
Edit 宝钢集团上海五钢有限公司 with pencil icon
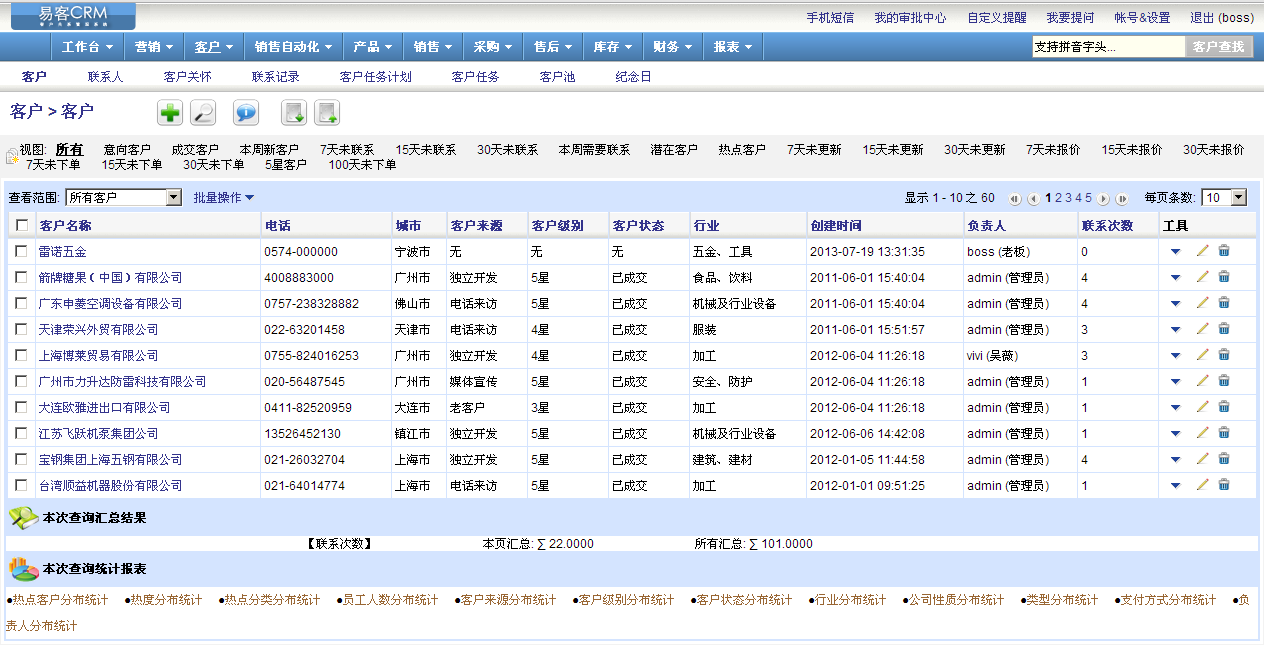point(1202,459)
